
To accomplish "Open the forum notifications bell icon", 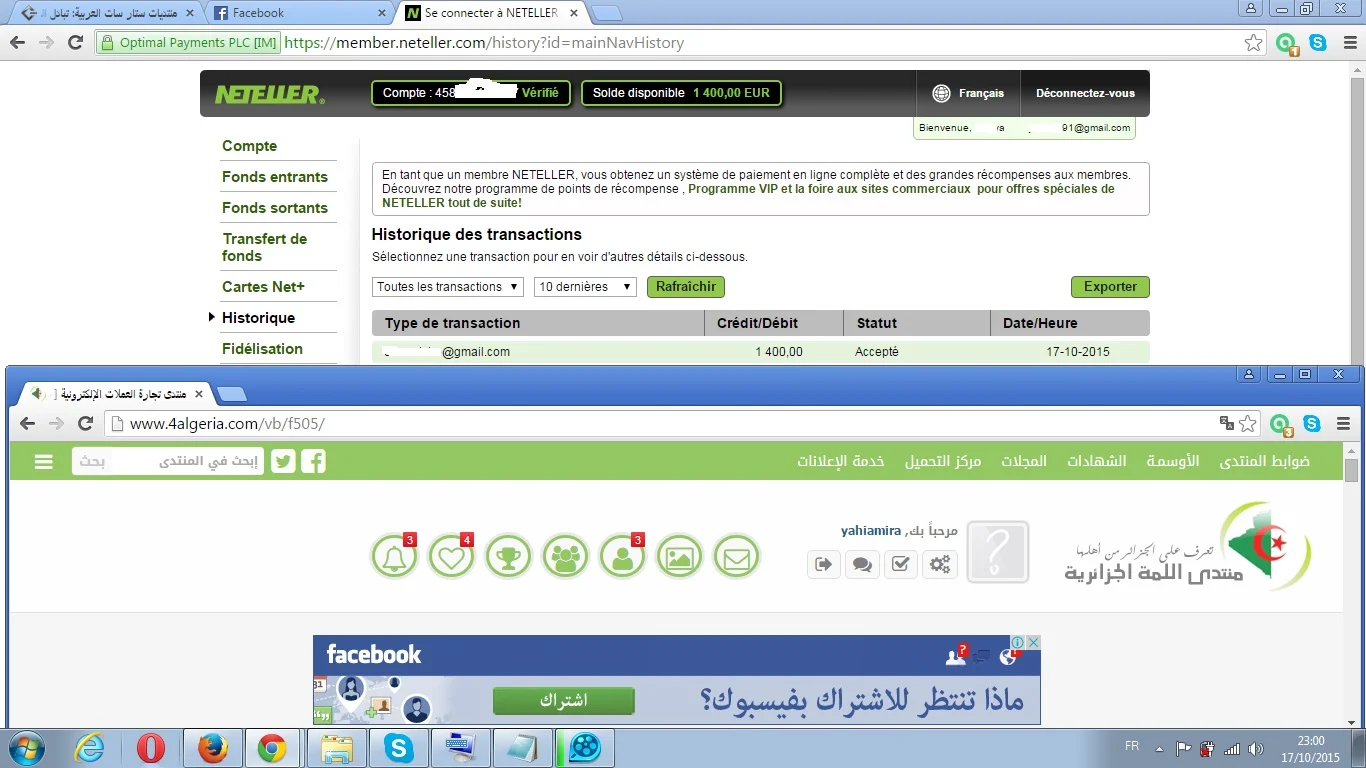I will pos(394,557).
